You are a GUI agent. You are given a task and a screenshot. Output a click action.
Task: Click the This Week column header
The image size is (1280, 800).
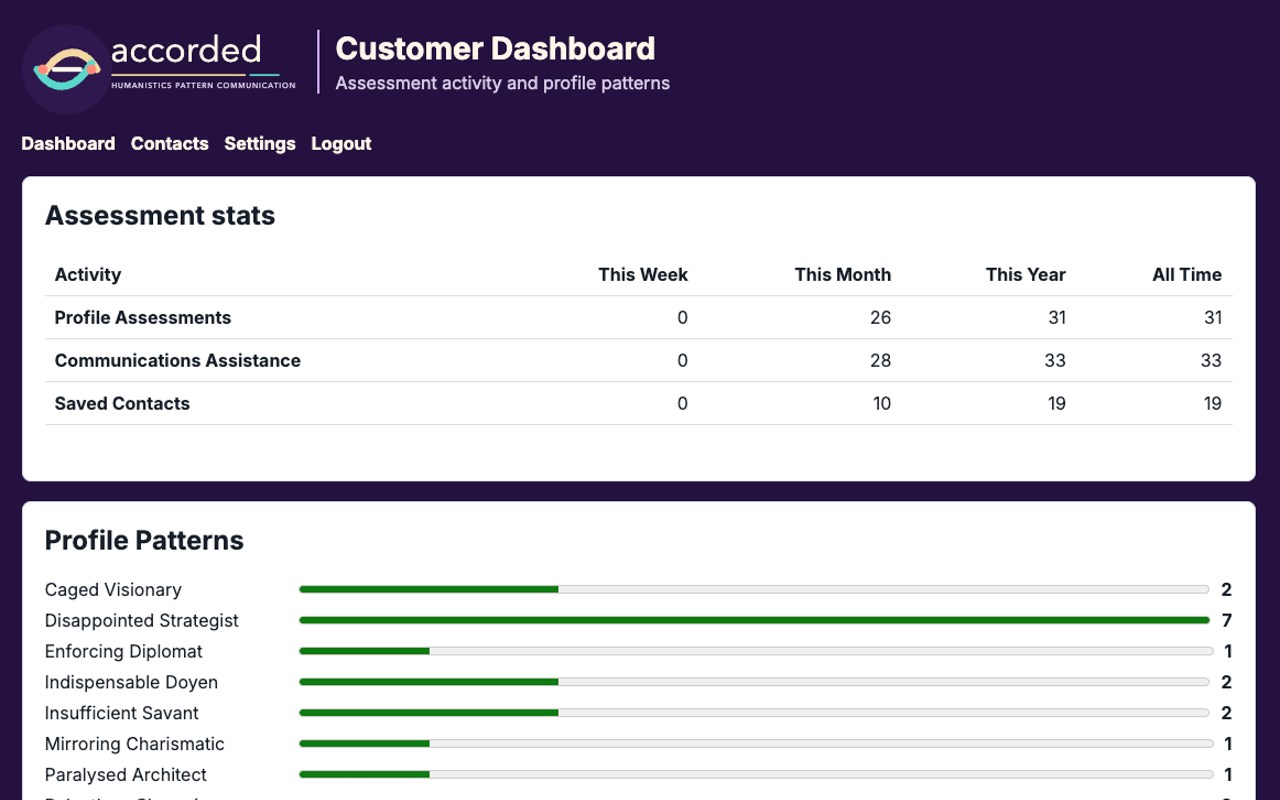[x=643, y=275]
